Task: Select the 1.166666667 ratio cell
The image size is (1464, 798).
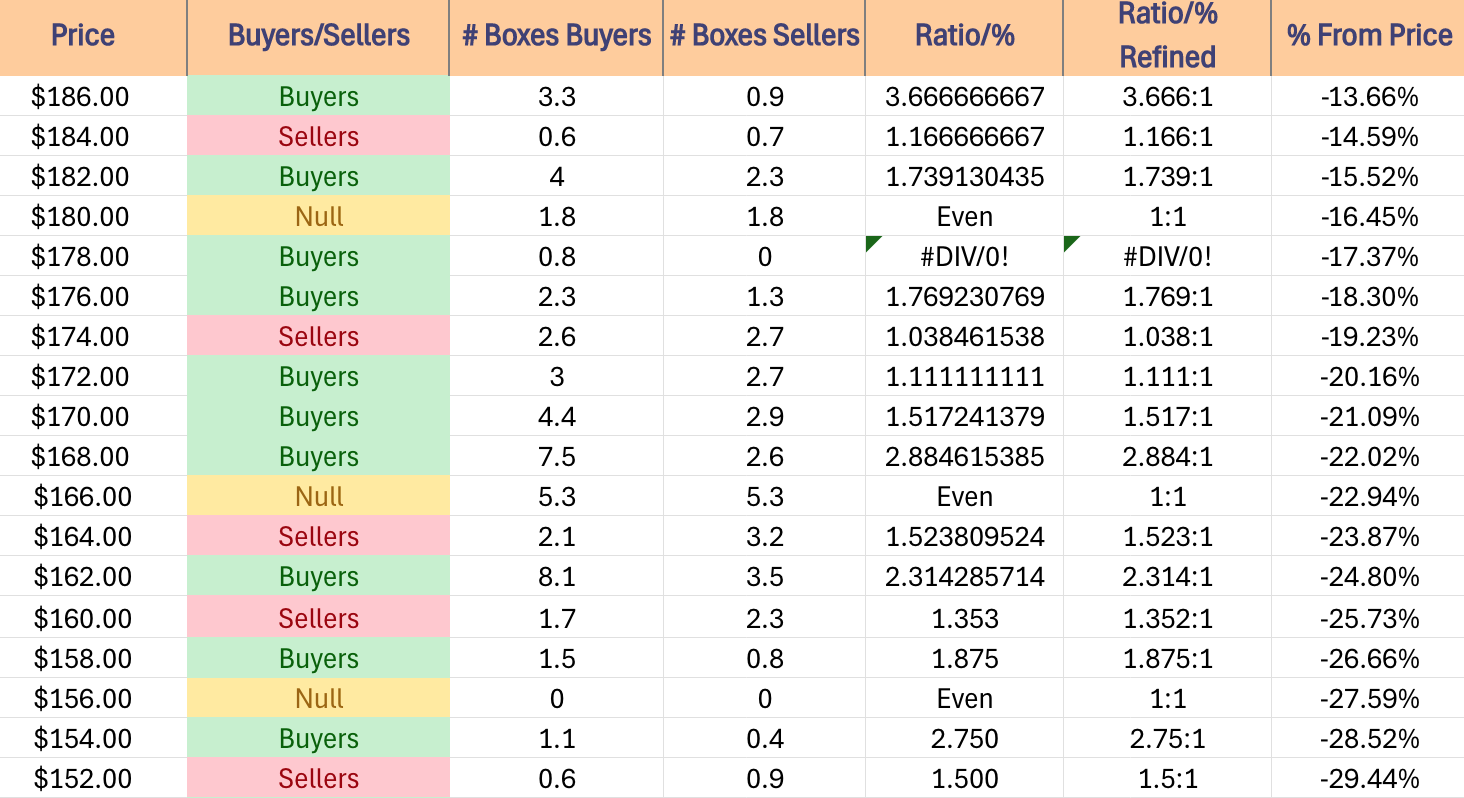Action: click(964, 137)
